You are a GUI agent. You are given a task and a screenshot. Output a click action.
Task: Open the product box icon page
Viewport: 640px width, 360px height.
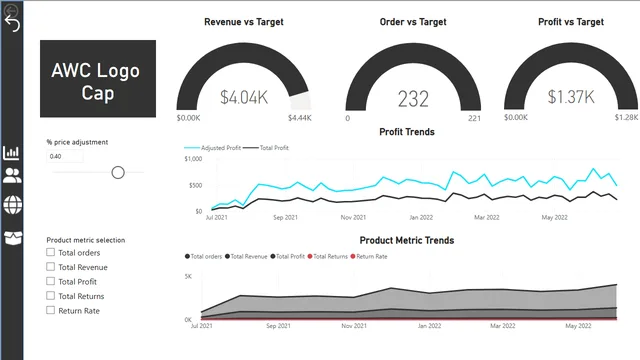click(13, 238)
